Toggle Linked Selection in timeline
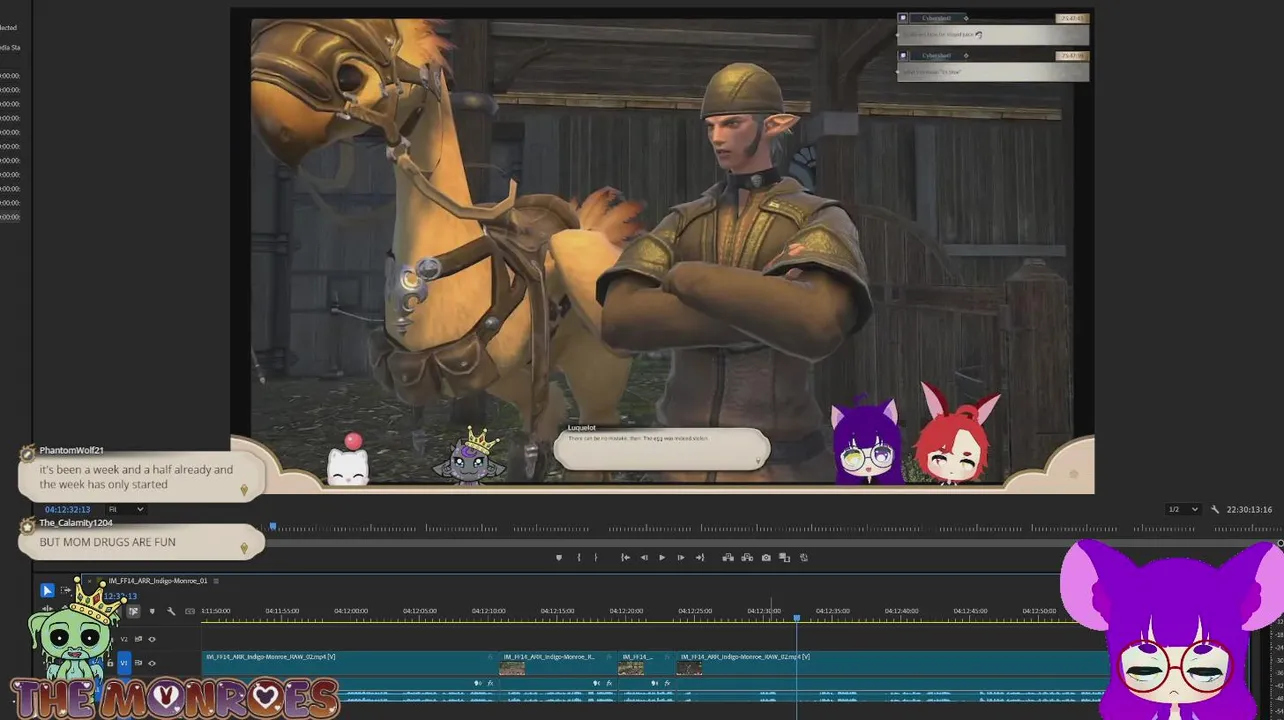This screenshot has height=720, width=1284. [133, 611]
